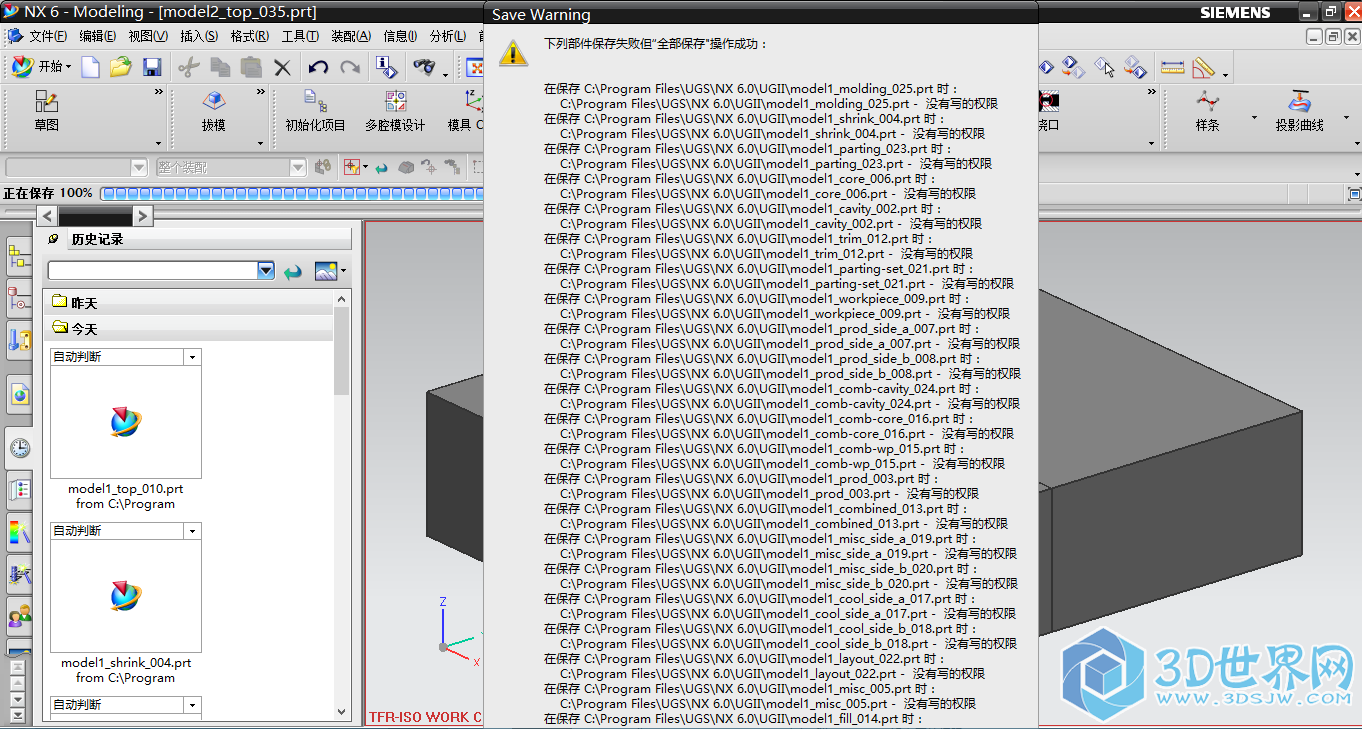Open the Roles sidebar tab with people icon
This screenshot has width=1362, height=729.
point(18,614)
